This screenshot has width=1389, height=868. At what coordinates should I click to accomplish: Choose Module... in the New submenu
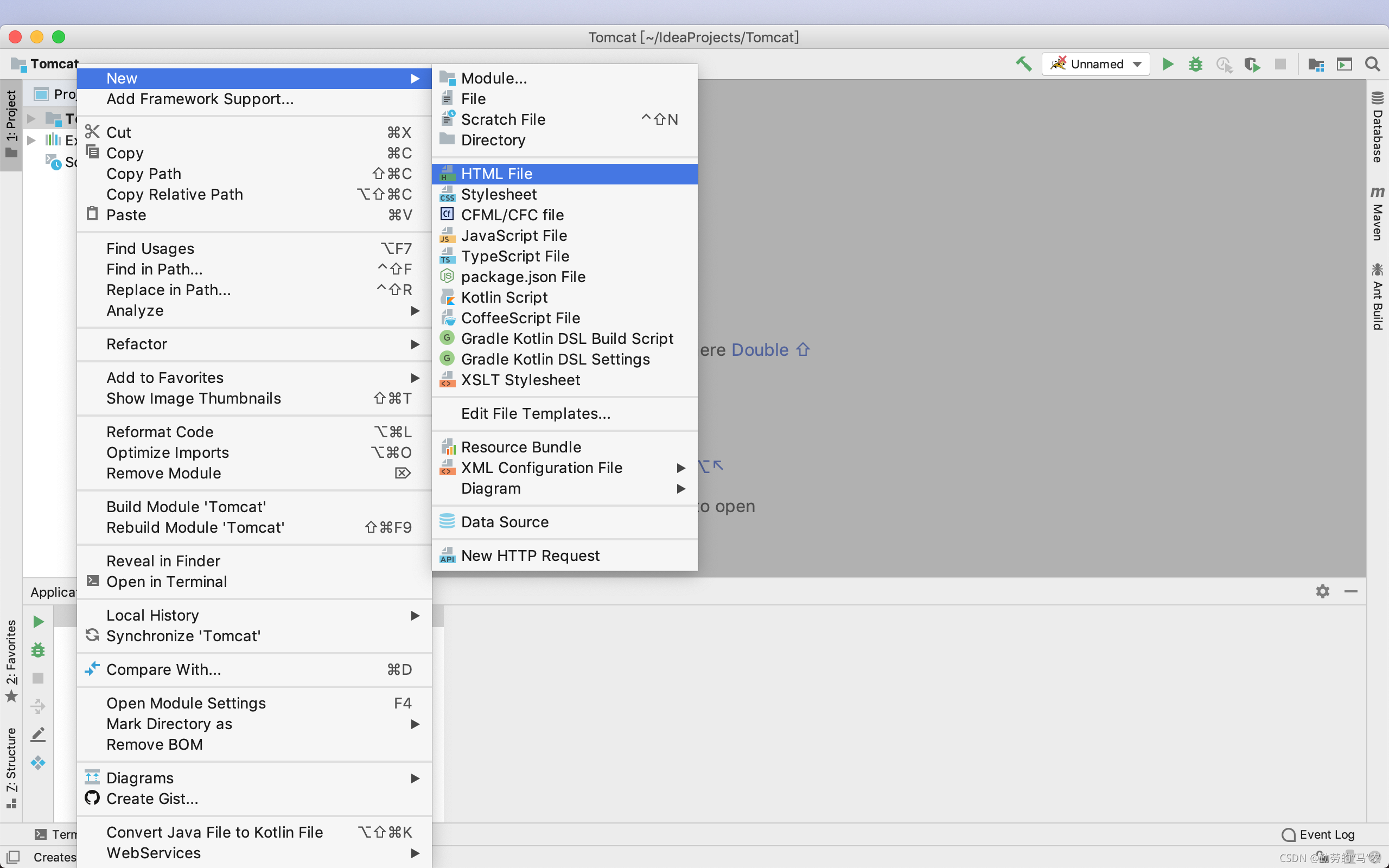565,78
